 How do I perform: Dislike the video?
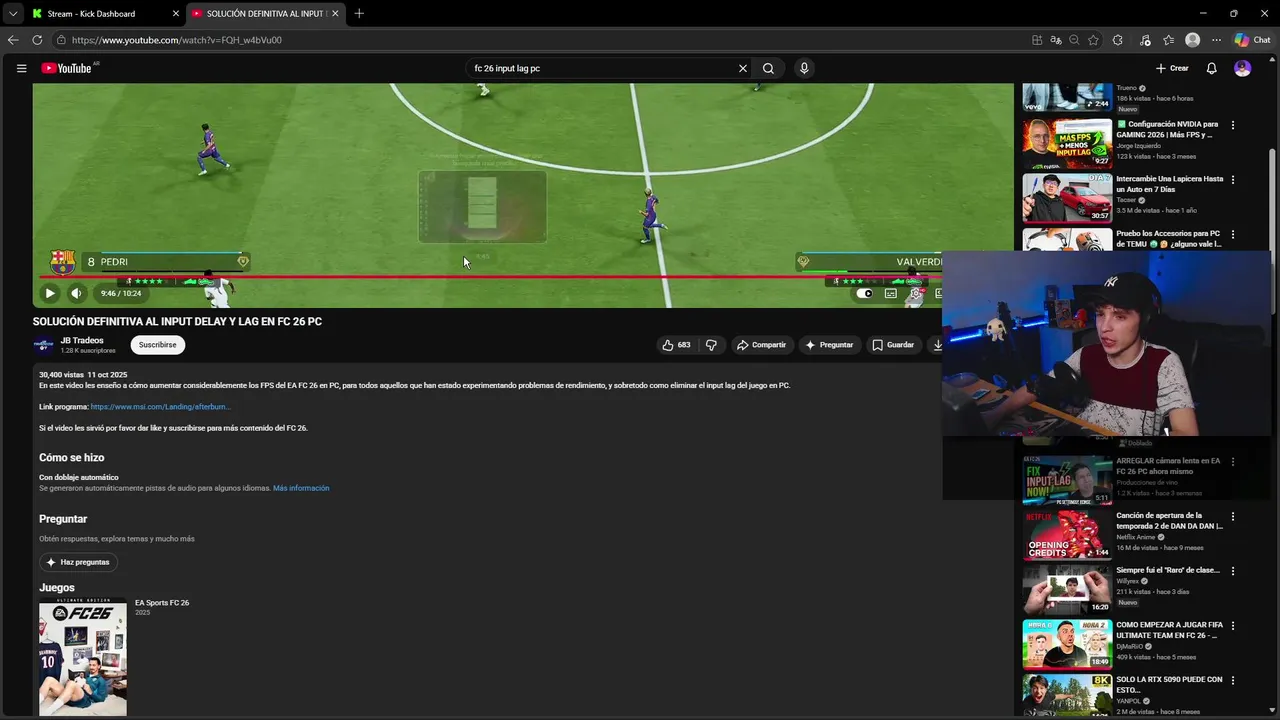click(711, 345)
